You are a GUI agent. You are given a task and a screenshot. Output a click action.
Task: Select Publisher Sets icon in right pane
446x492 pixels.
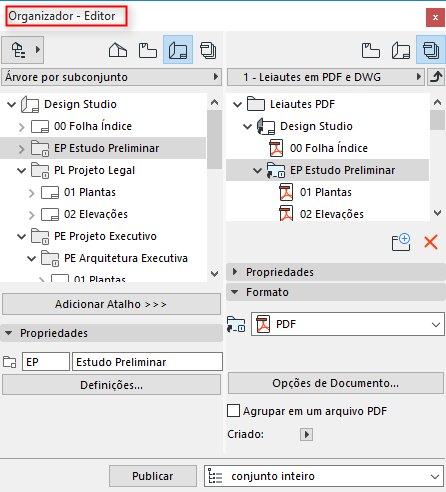(431, 50)
